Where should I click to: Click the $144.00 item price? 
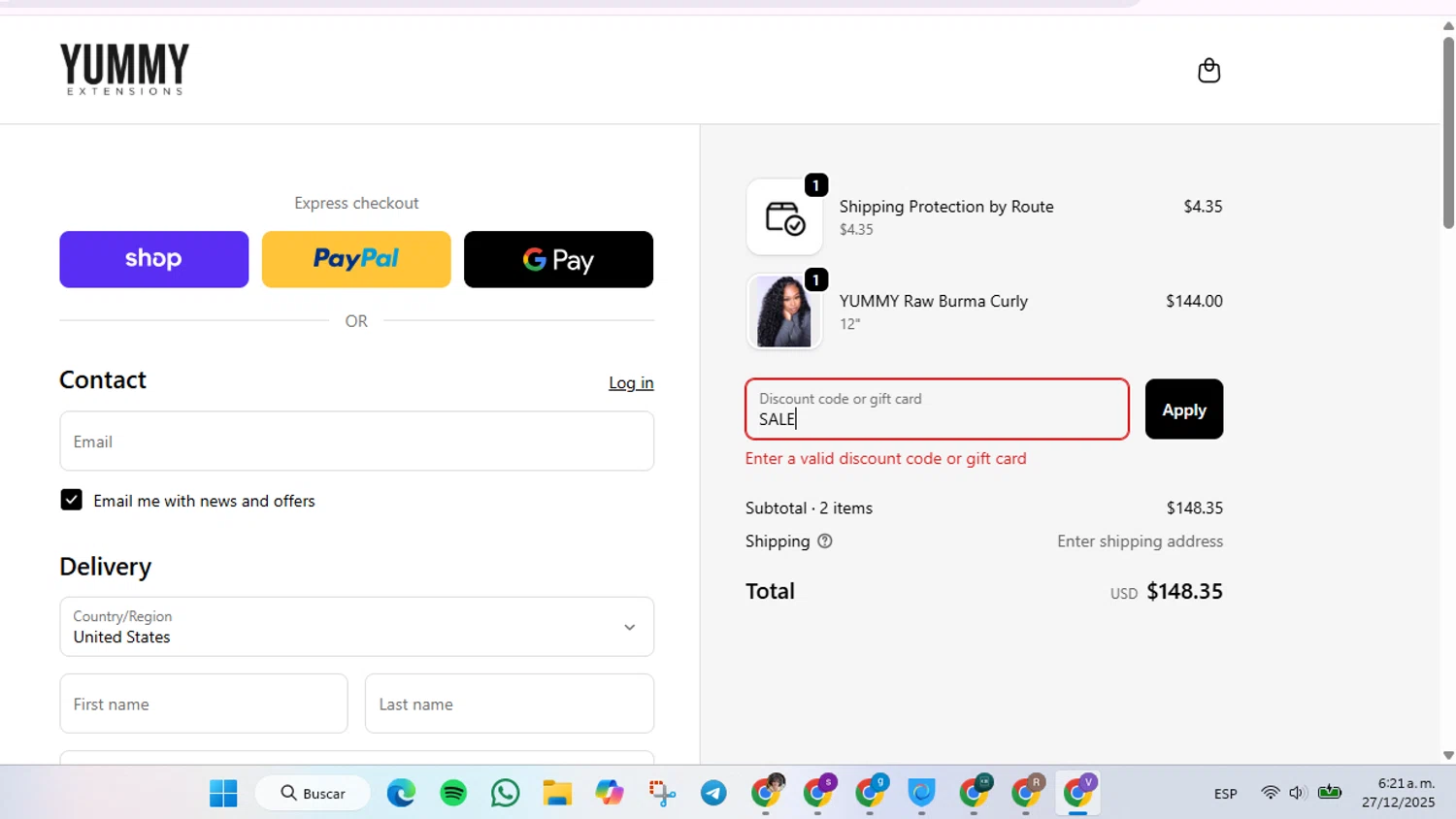coord(1194,301)
